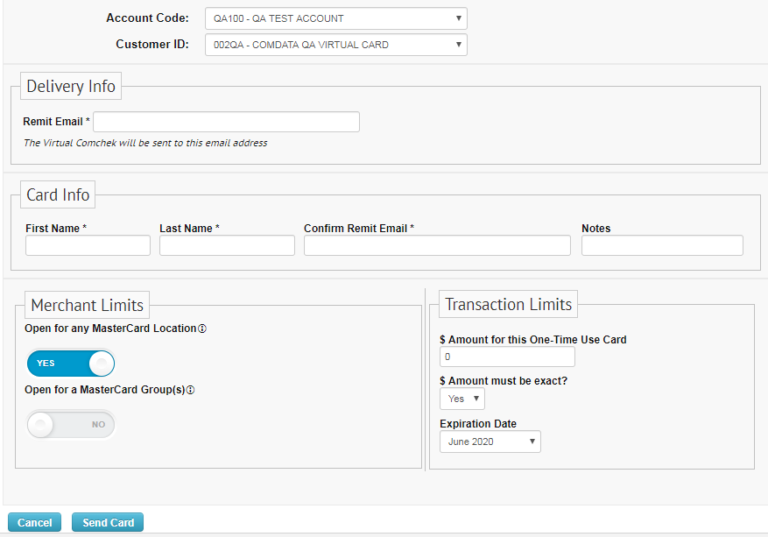The width and height of the screenshot is (768, 537).
Task: Click info icon beside MasterCard Group(s) label
Action: [190, 390]
